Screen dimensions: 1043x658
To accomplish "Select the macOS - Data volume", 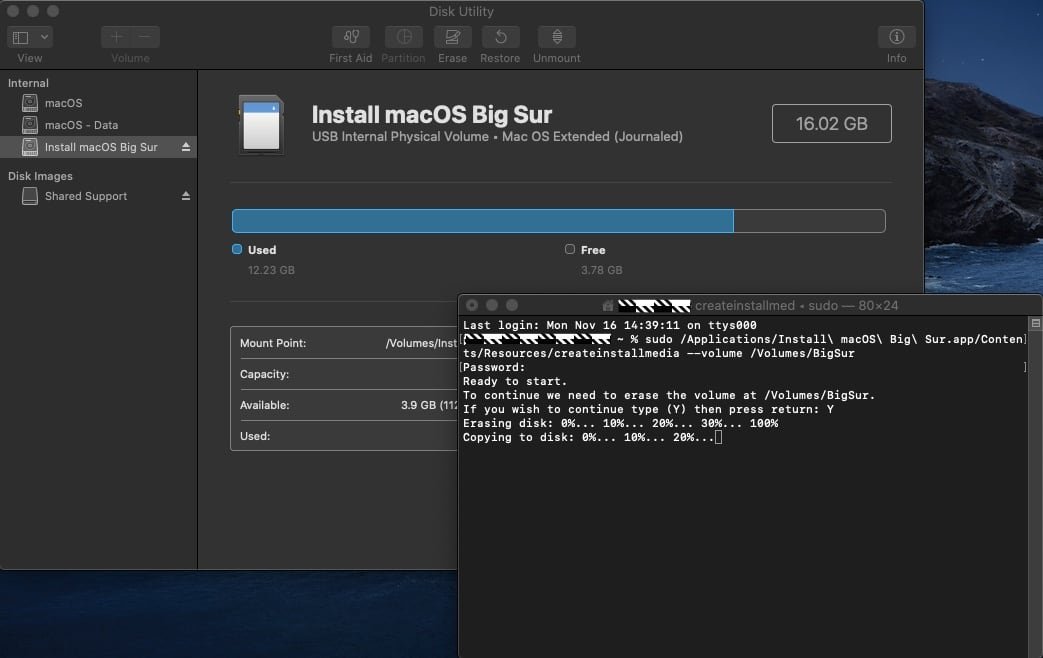I will pos(98,125).
